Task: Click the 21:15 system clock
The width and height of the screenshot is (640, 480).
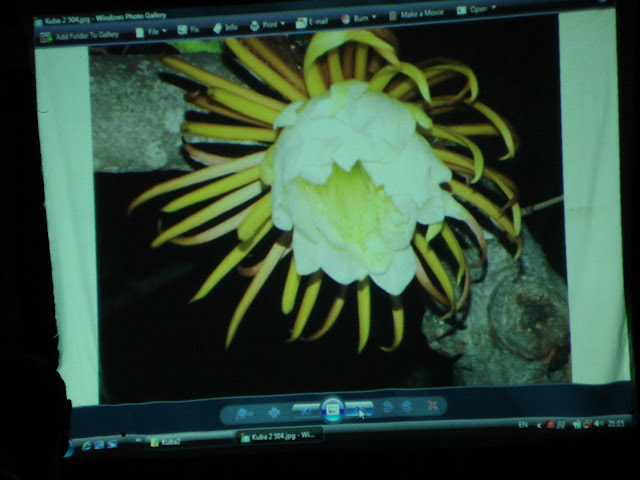Action: coord(616,424)
